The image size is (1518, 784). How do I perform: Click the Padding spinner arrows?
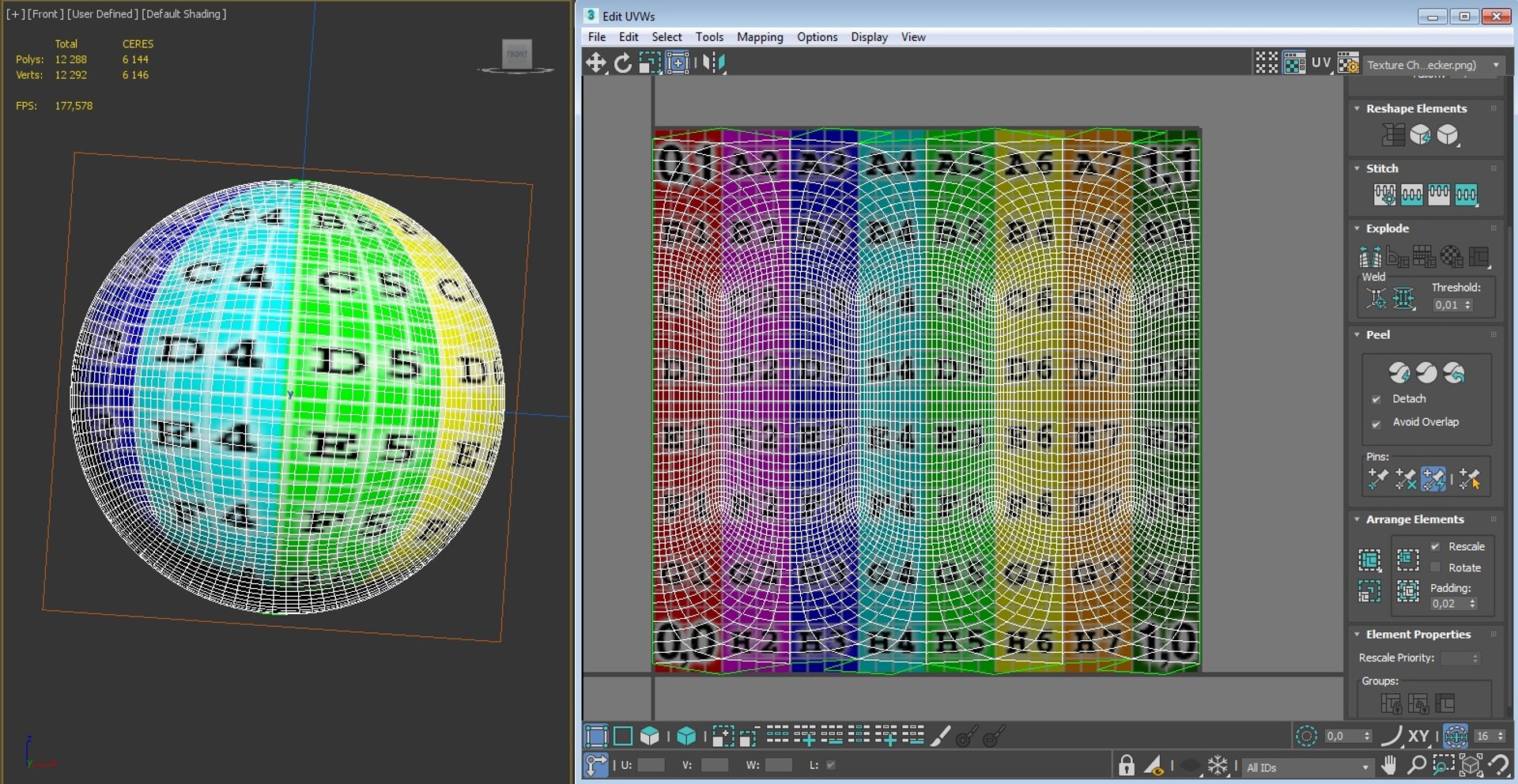pyautogui.click(x=1472, y=604)
